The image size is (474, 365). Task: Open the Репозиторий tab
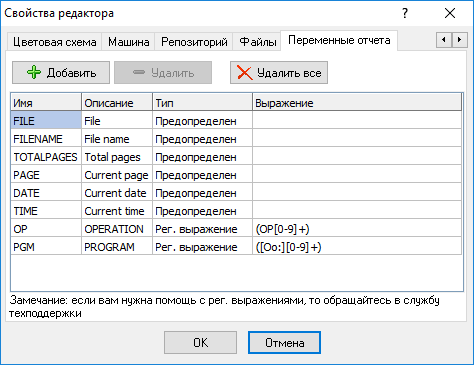click(x=194, y=42)
